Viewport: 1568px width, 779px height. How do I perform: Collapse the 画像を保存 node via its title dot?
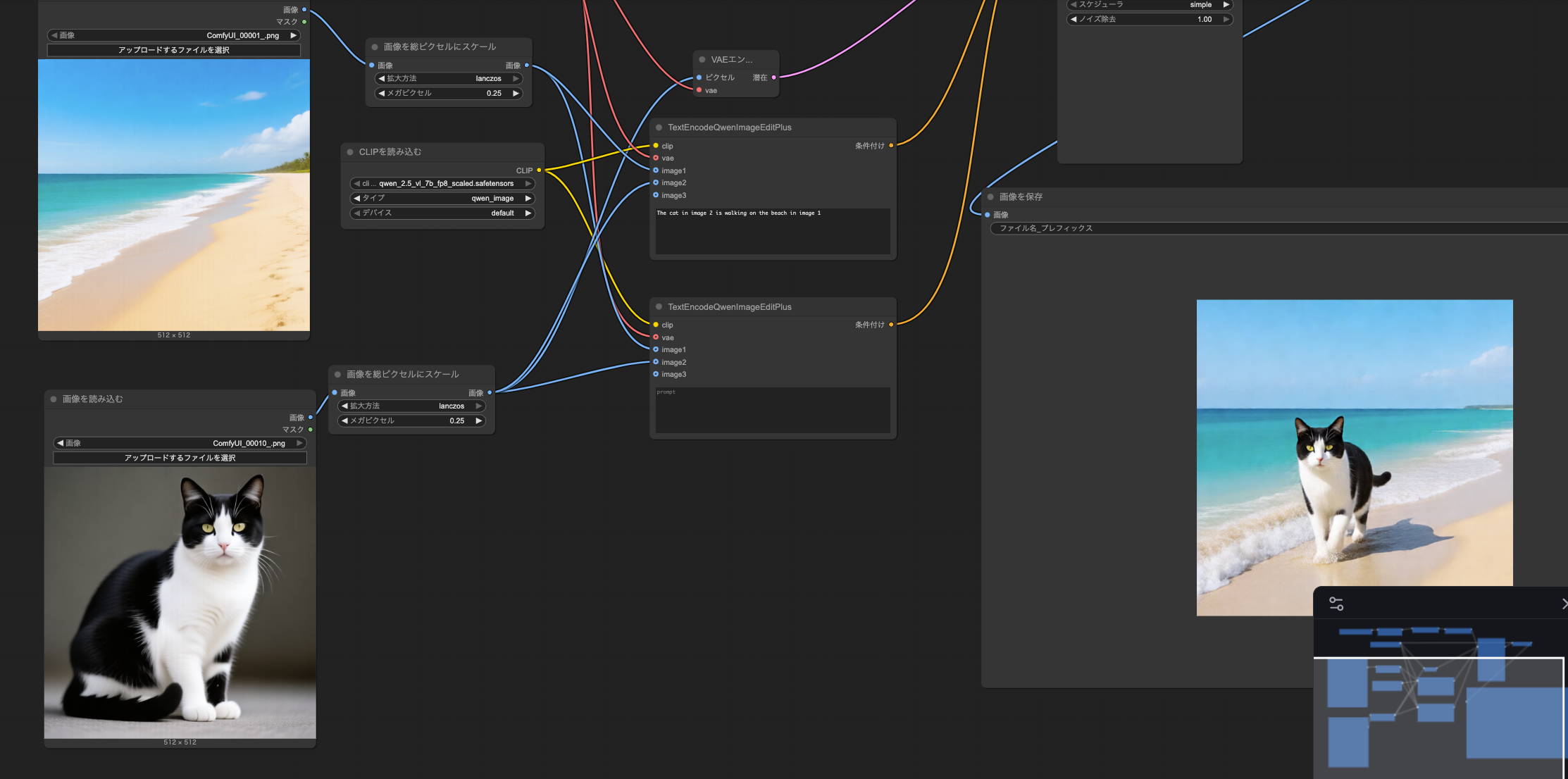coord(990,197)
